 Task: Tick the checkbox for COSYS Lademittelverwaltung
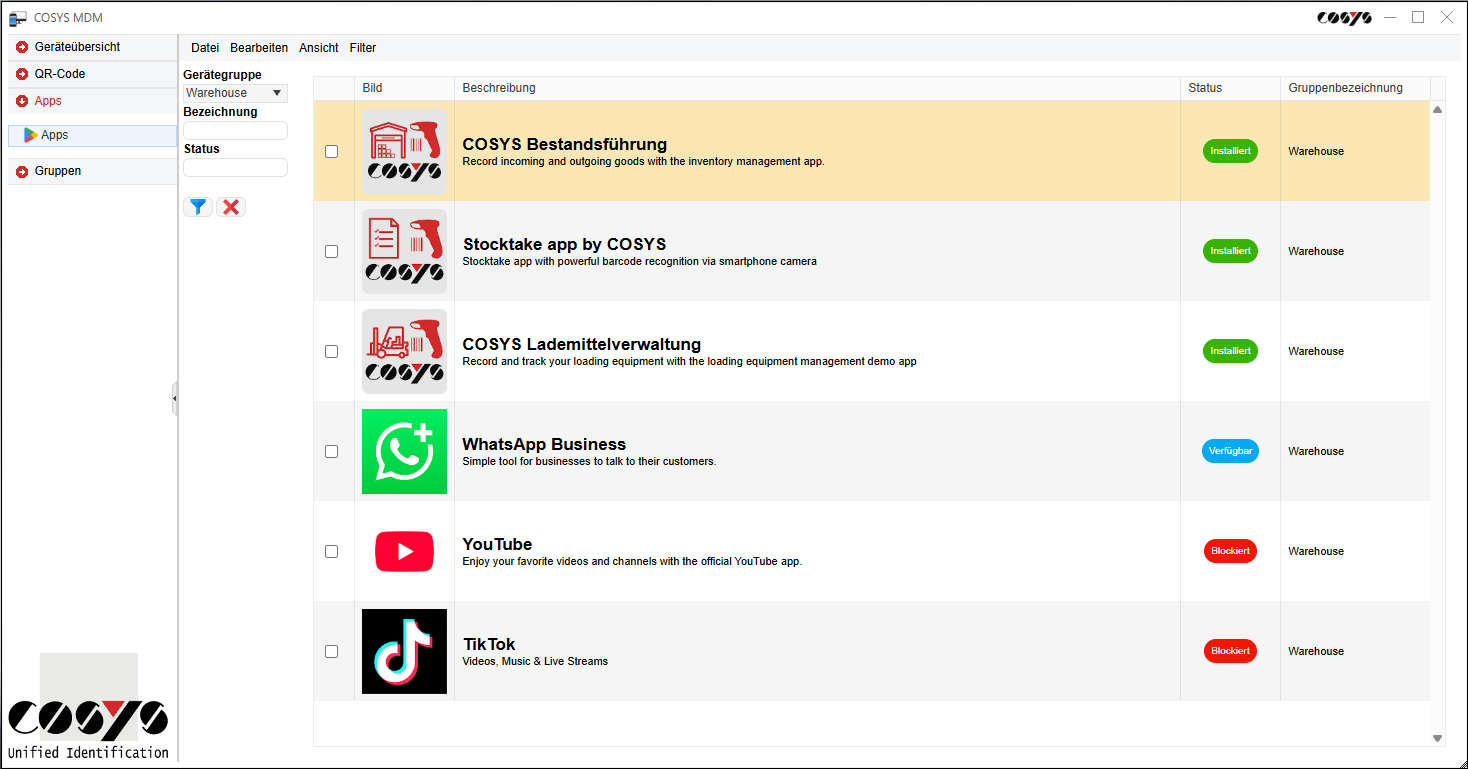[332, 351]
